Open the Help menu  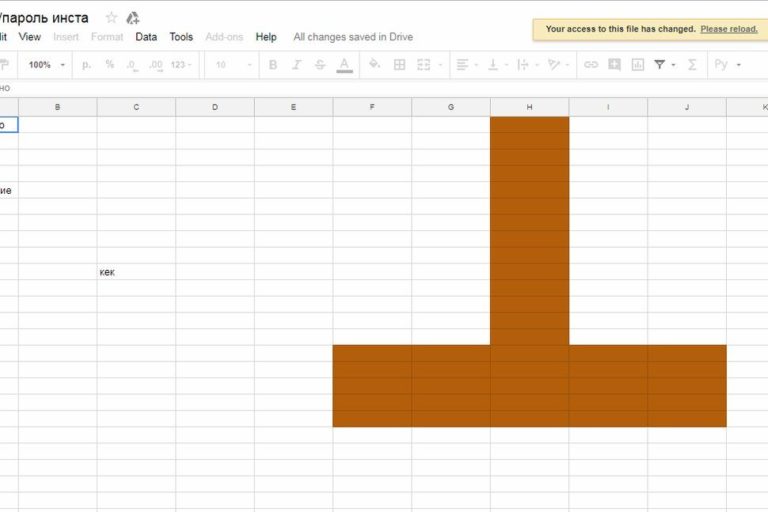266,37
